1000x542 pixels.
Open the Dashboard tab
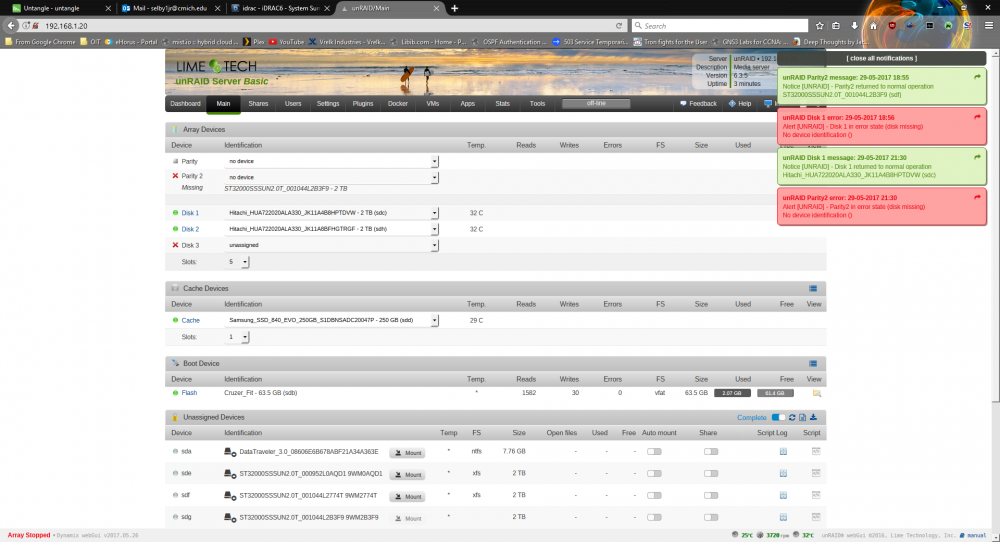(x=186, y=103)
